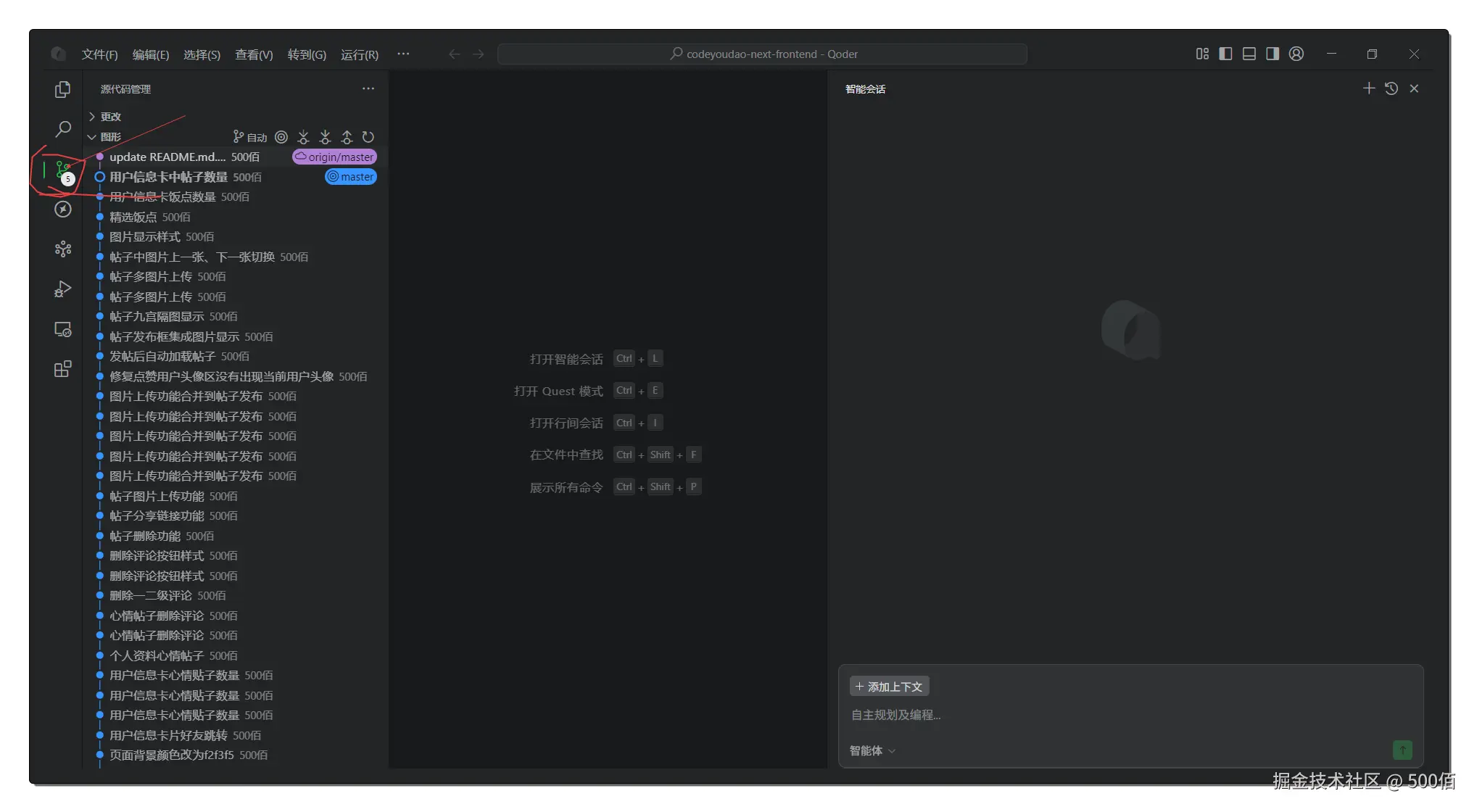Open the 运行(R) menu
This screenshot has width=1477, height=812.
pyautogui.click(x=359, y=54)
